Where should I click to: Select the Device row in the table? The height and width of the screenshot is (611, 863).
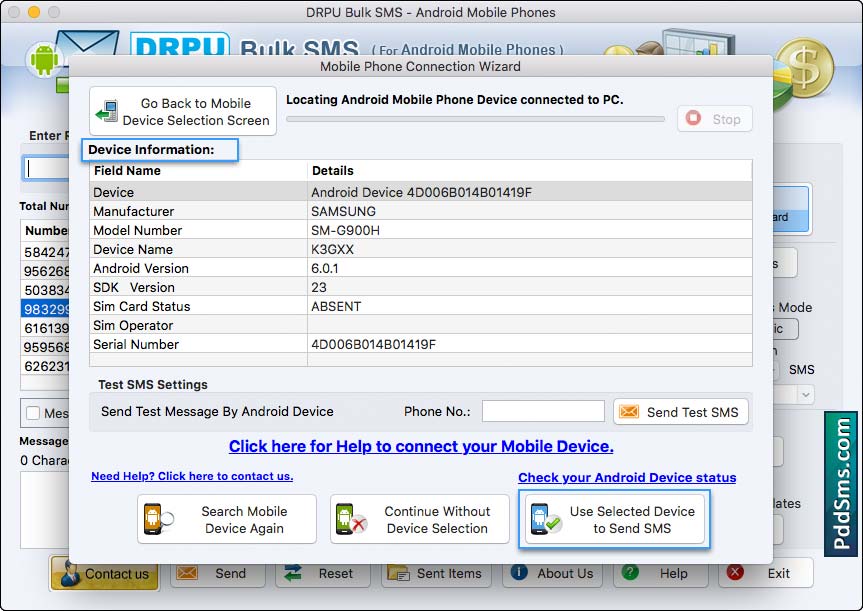click(x=421, y=192)
